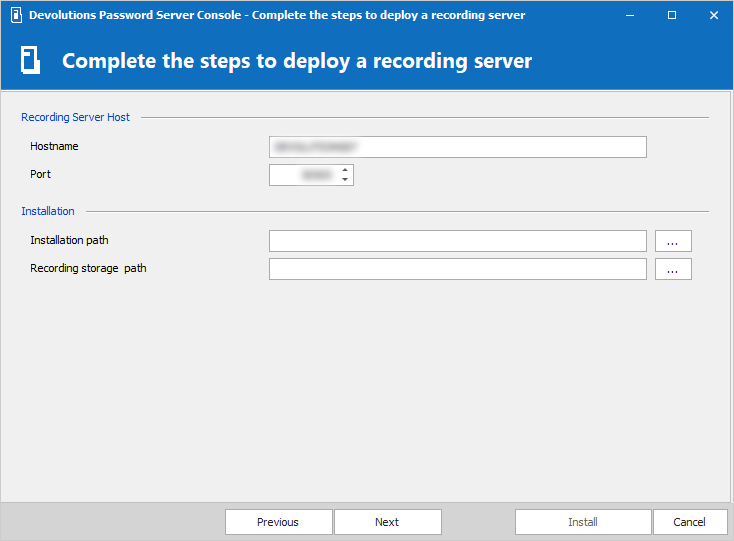
Task: Proceed with the Next button
Action: pos(387,522)
